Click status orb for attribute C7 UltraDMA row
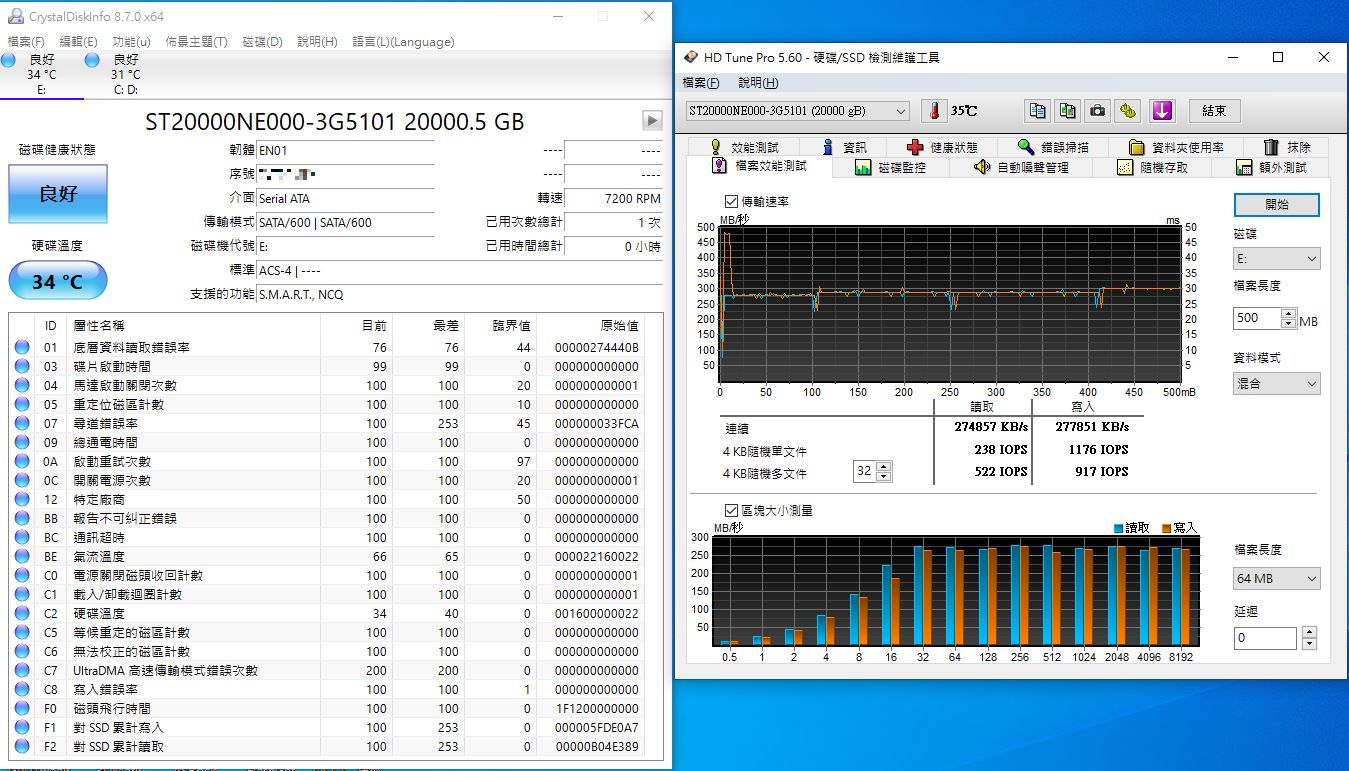The width and height of the screenshot is (1349, 771). point(22,670)
